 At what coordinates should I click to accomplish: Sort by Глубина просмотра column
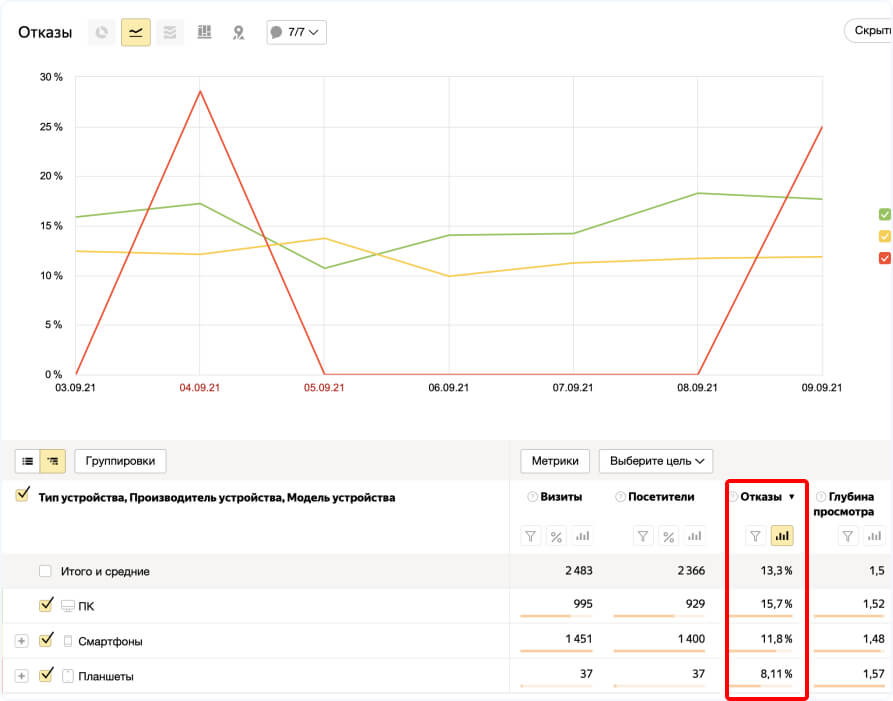846,504
